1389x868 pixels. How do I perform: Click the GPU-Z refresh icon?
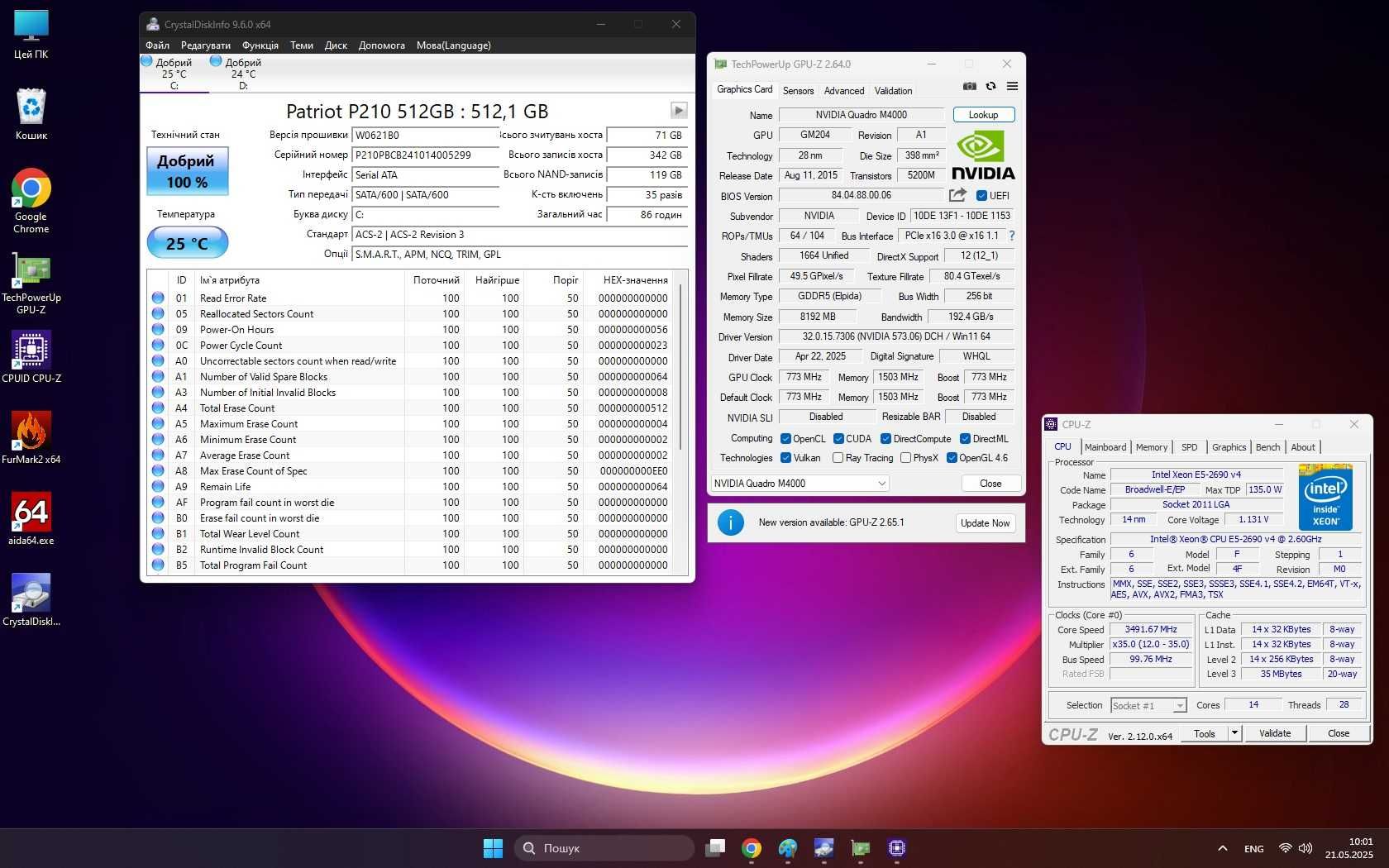990,86
